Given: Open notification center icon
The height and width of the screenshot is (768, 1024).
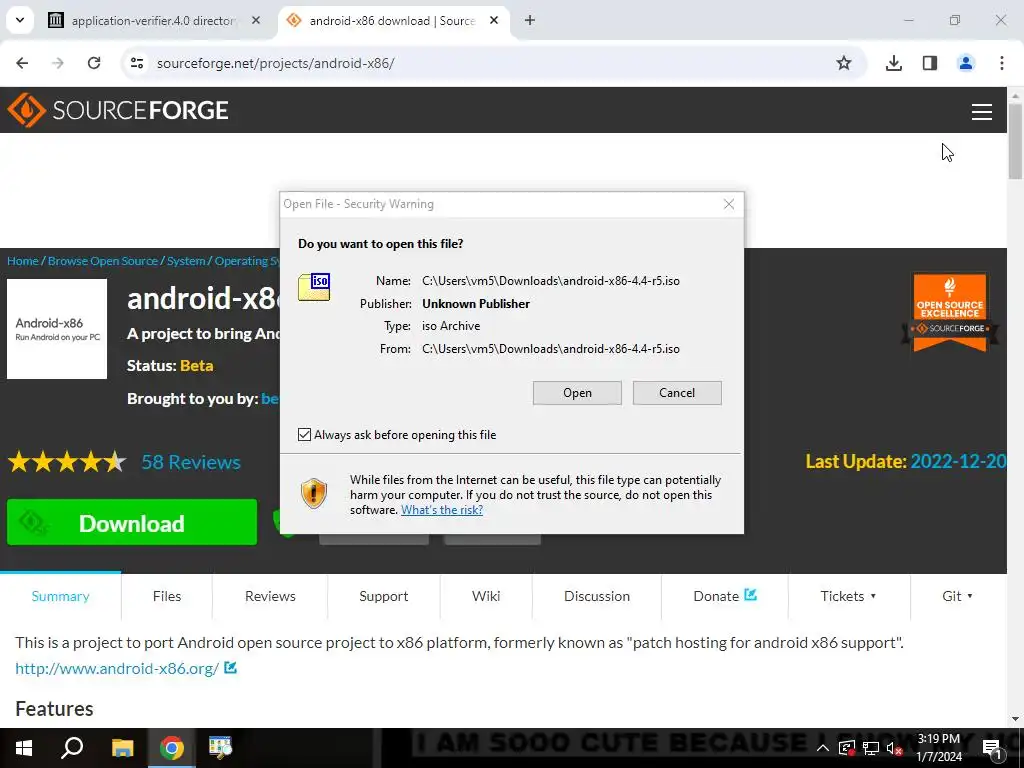Looking at the screenshot, I should 992,748.
